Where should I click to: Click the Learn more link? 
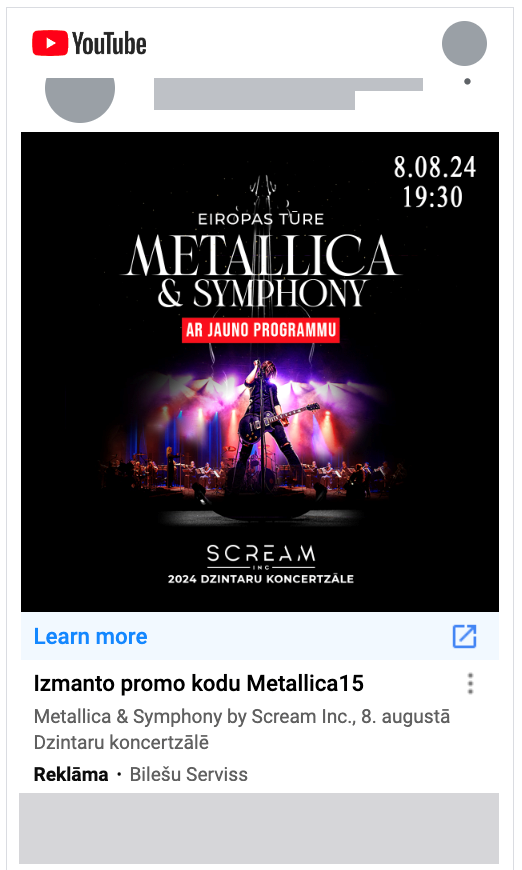(x=90, y=636)
